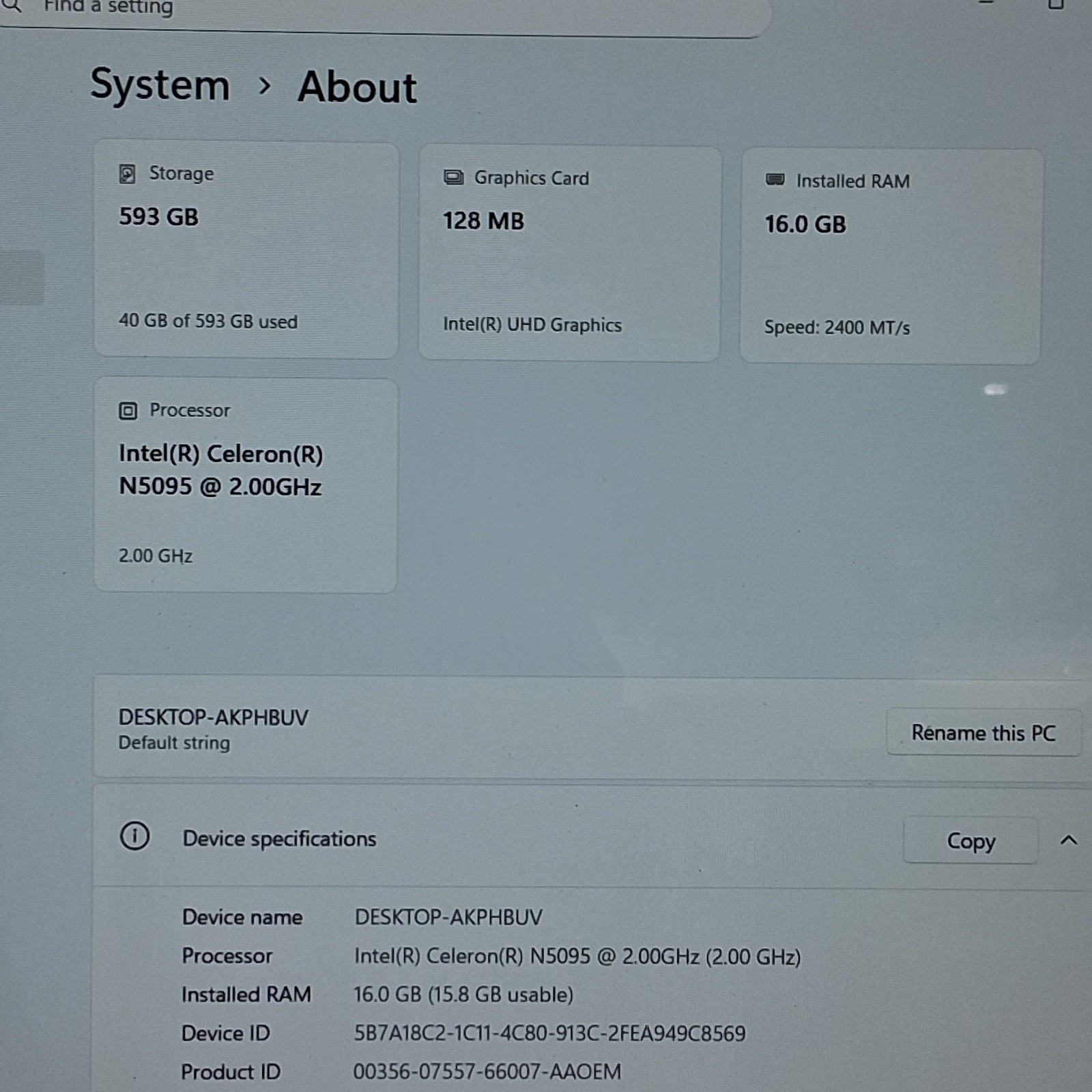Click the Rename this PC button

(x=983, y=733)
